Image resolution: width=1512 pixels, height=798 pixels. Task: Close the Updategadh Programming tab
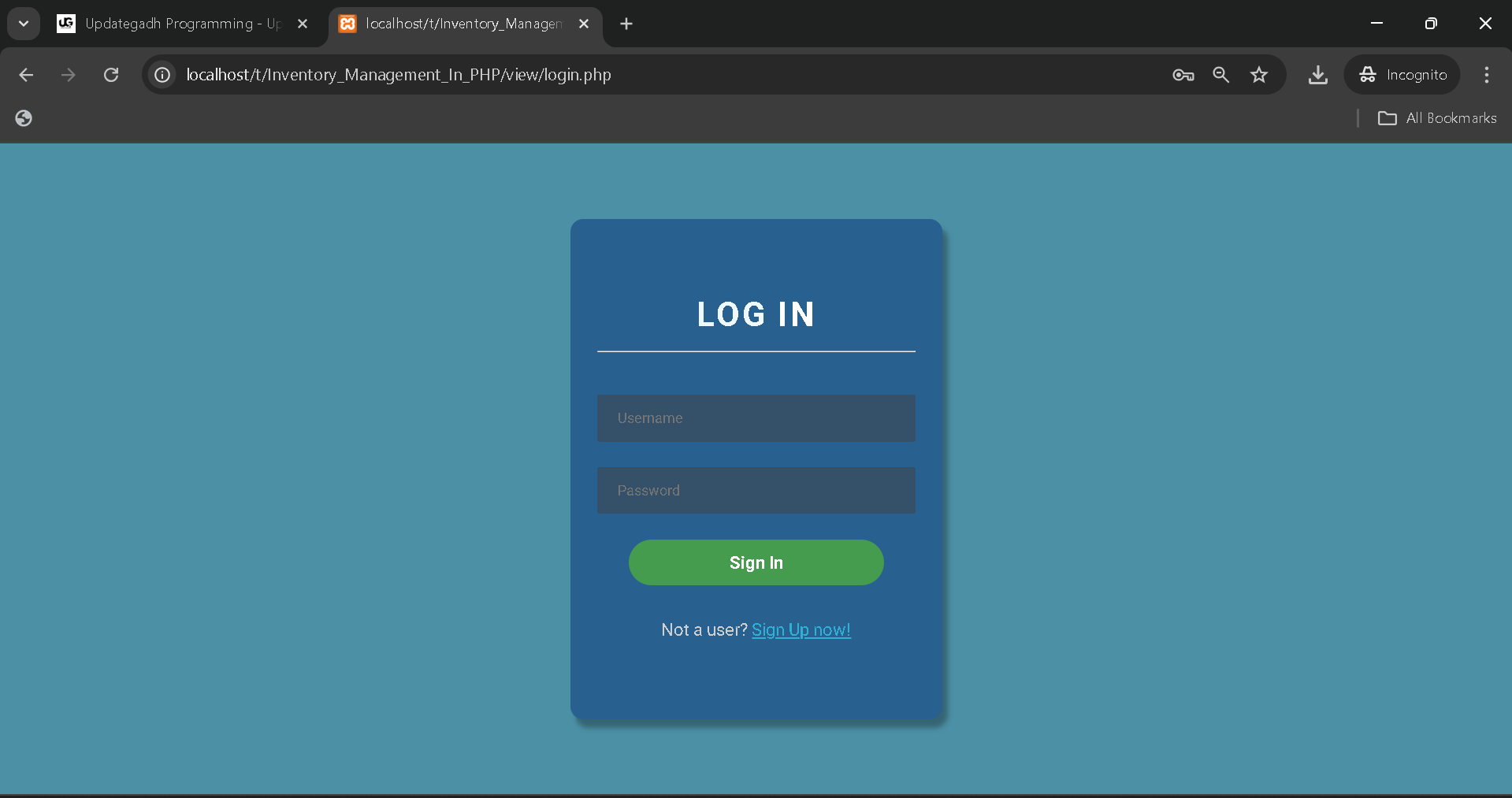coord(303,24)
